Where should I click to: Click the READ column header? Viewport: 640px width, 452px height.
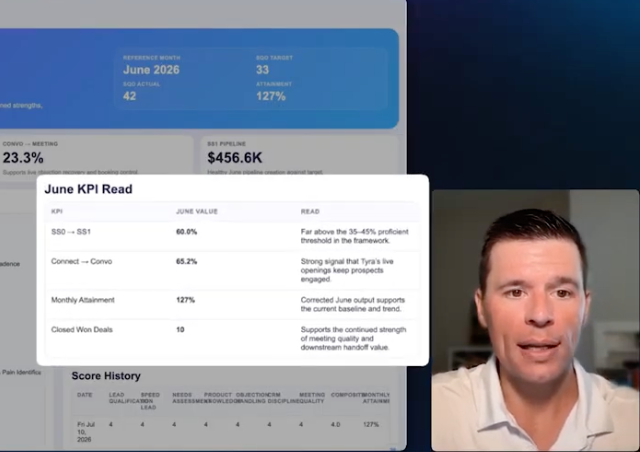click(310, 212)
